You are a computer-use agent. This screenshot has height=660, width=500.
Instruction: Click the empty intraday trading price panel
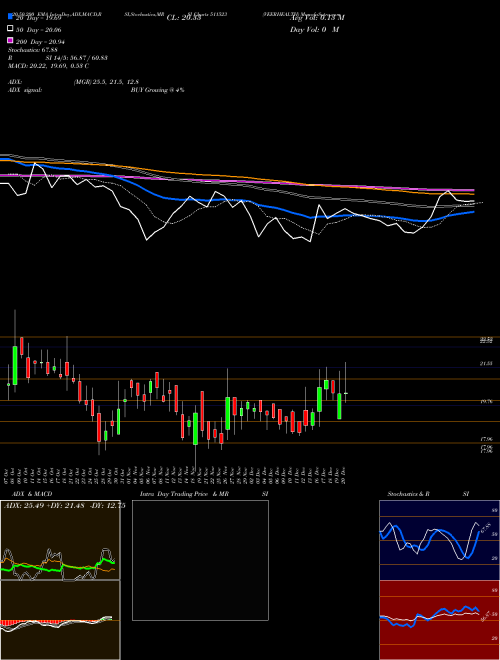(x=200, y=560)
